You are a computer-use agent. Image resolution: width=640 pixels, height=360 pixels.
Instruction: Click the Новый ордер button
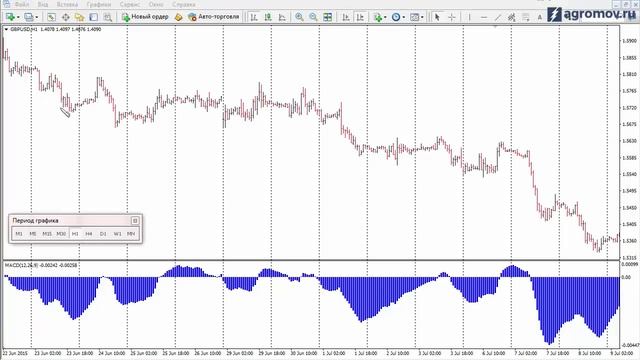click(x=145, y=17)
